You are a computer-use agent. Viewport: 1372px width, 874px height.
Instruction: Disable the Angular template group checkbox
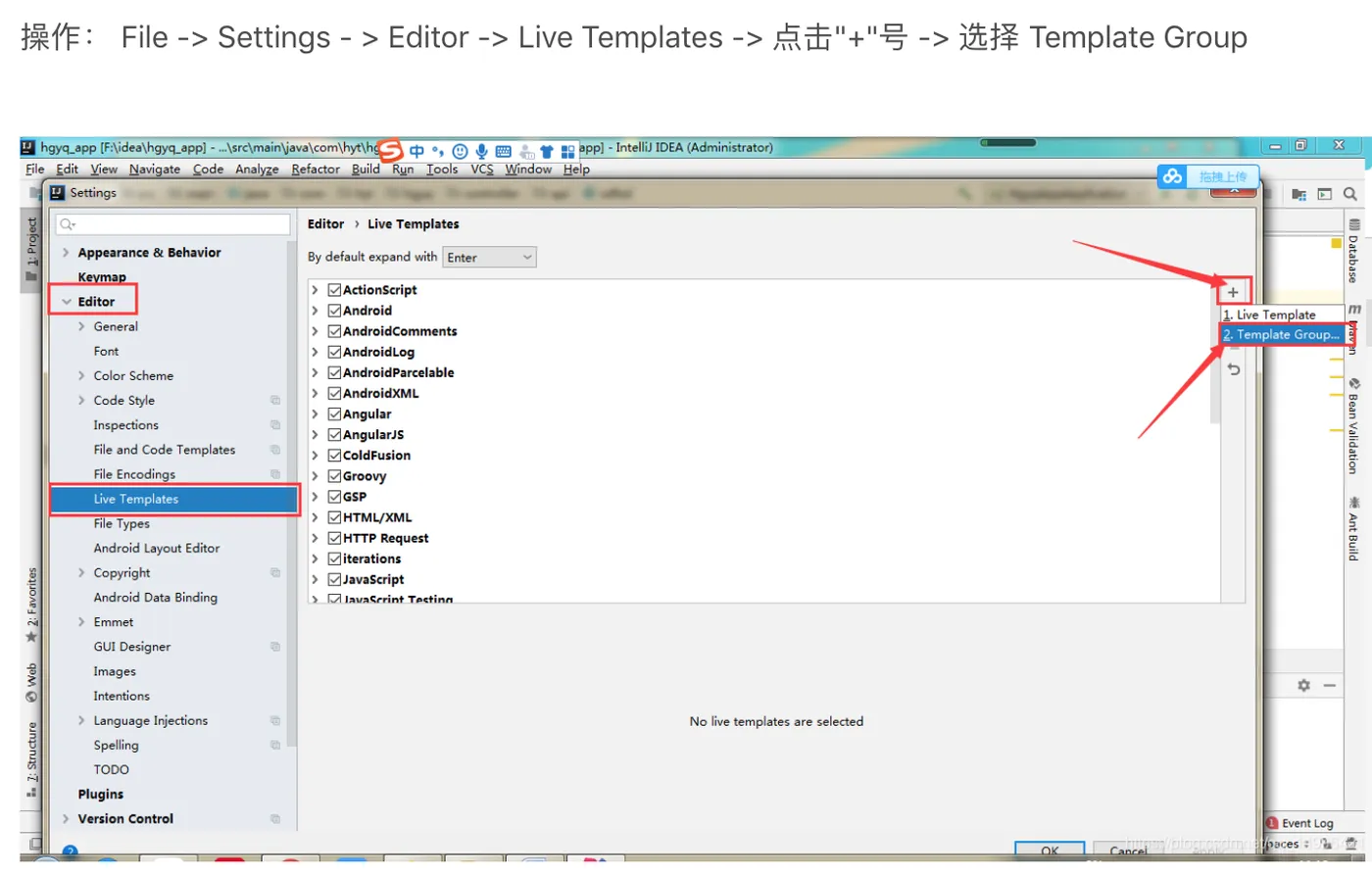tap(334, 413)
